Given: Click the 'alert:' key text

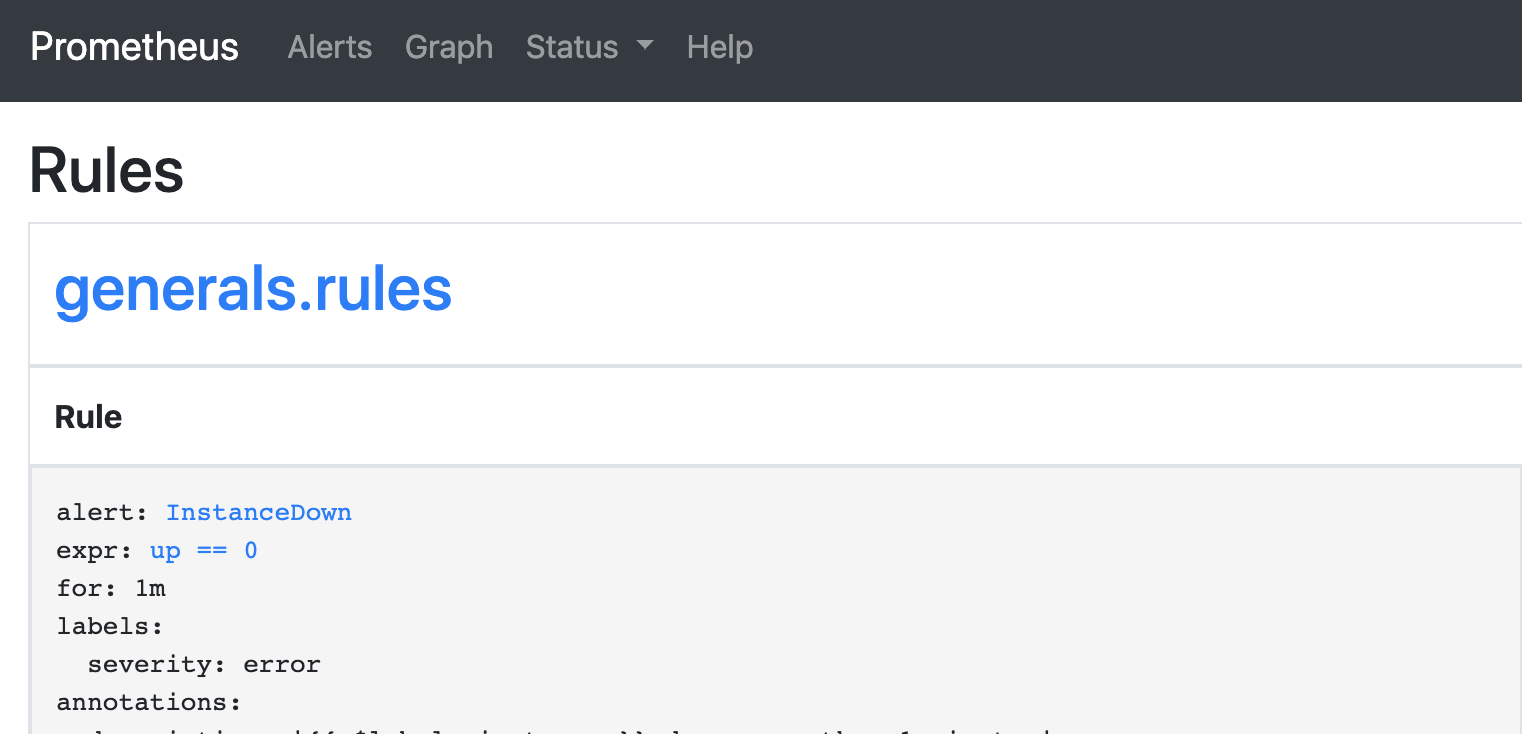Looking at the screenshot, I should (103, 513).
